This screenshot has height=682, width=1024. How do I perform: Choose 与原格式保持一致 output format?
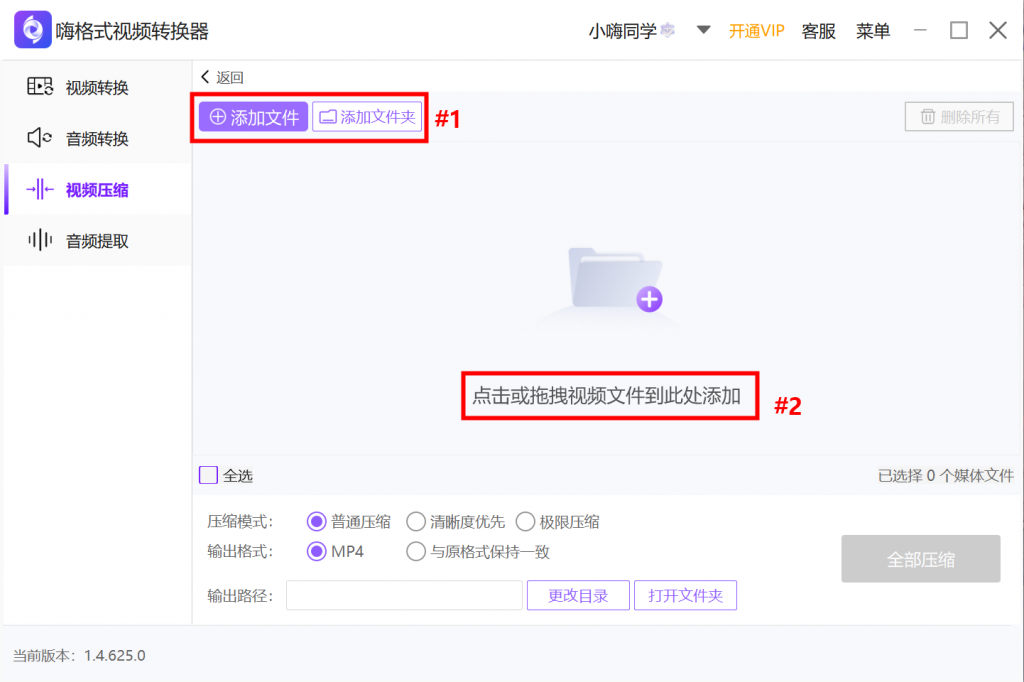click(x=416, y=551)
